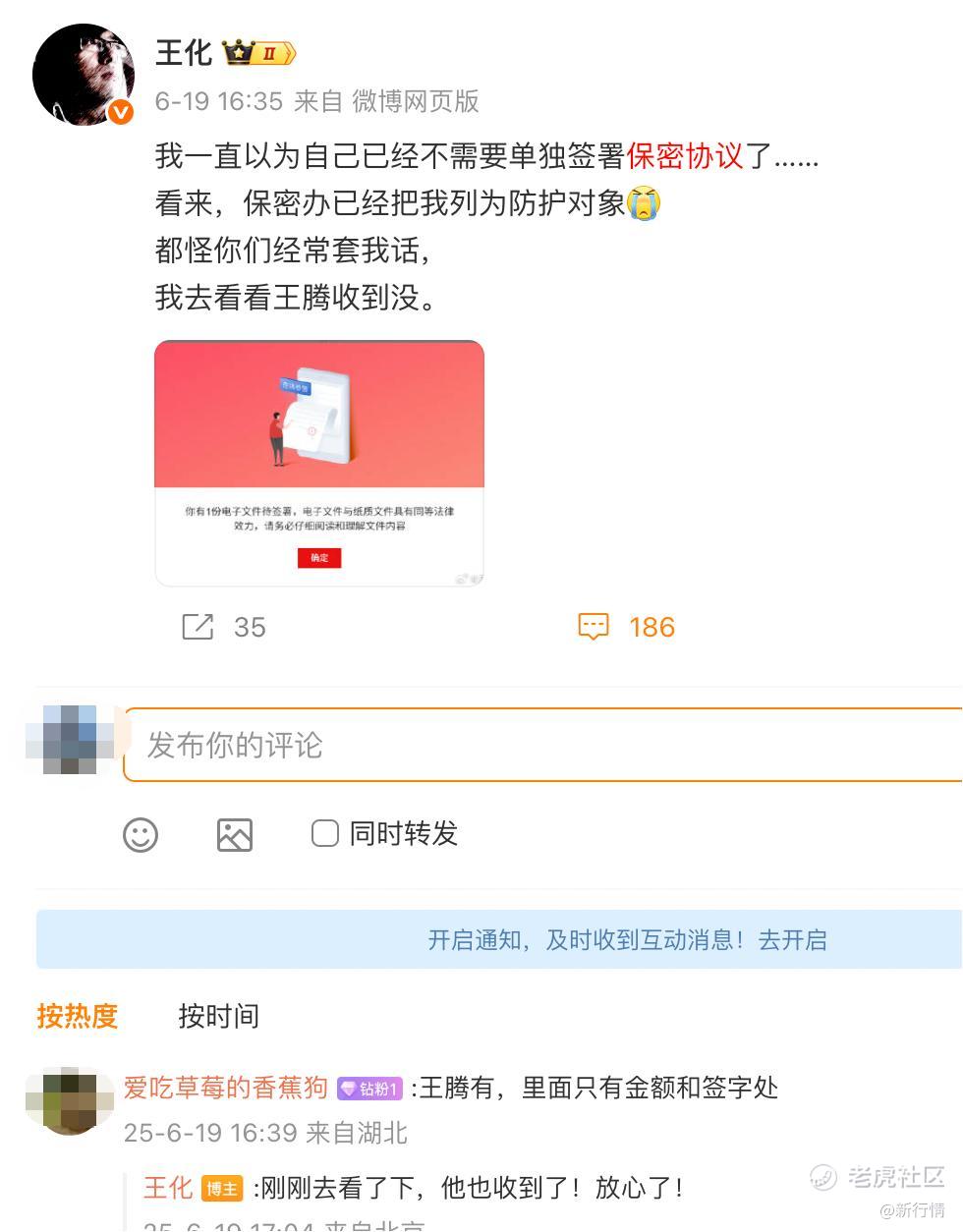Click the 发布你的评论 comment box
963x1232 pixels.
[x=542, y=745]
